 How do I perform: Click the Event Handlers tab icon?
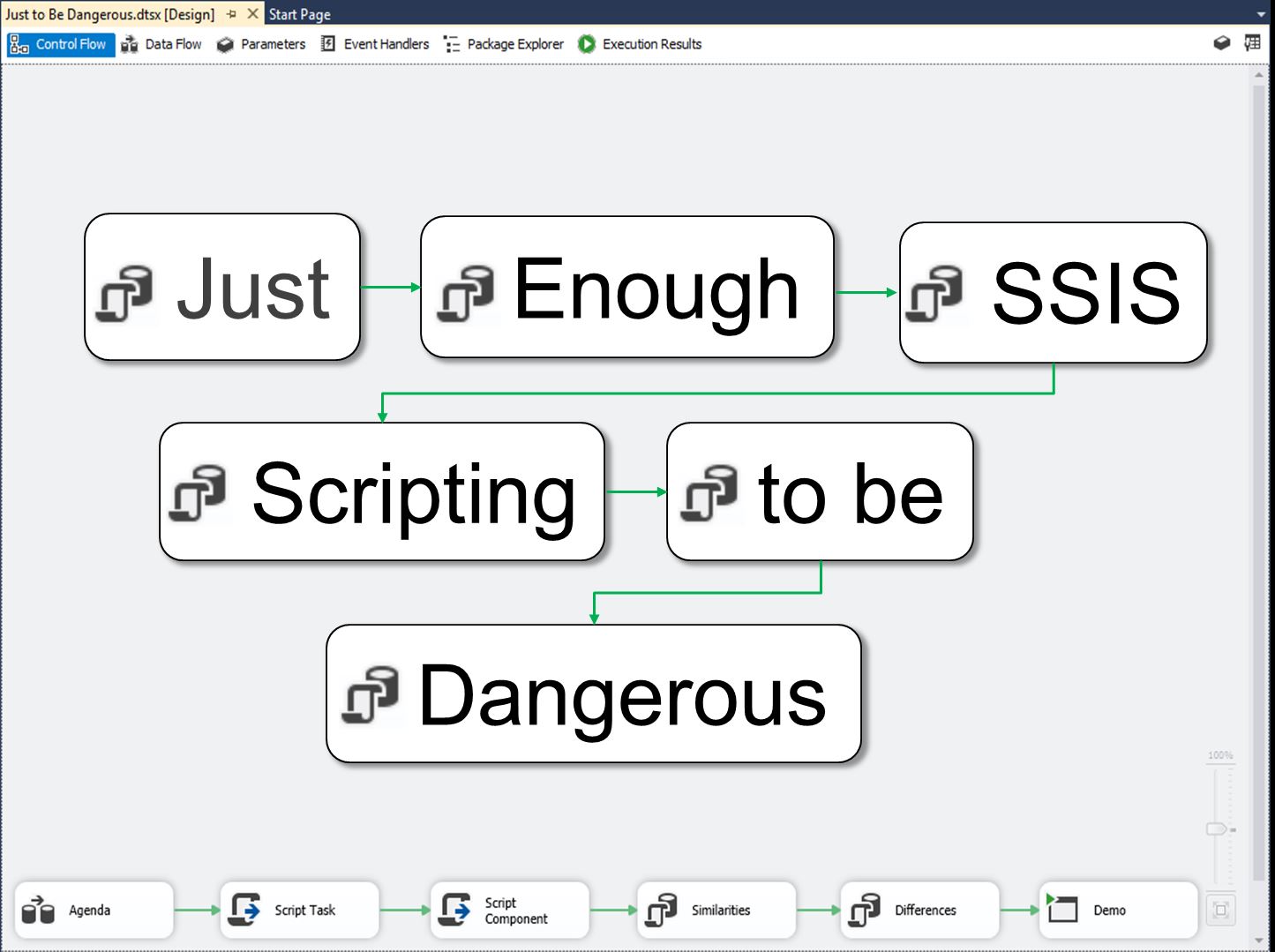[x=328, y=44]
